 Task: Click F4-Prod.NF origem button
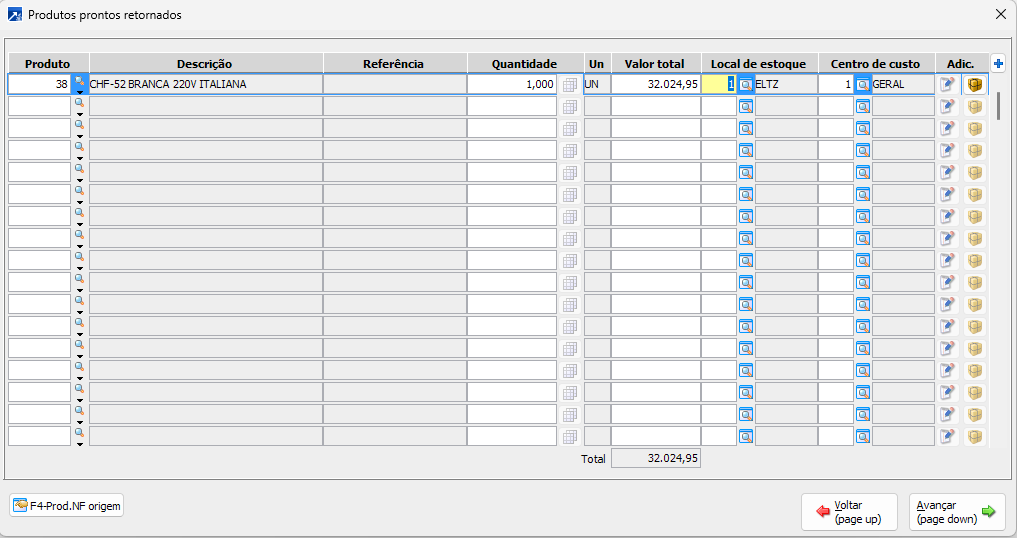click(x=67, y=506)
